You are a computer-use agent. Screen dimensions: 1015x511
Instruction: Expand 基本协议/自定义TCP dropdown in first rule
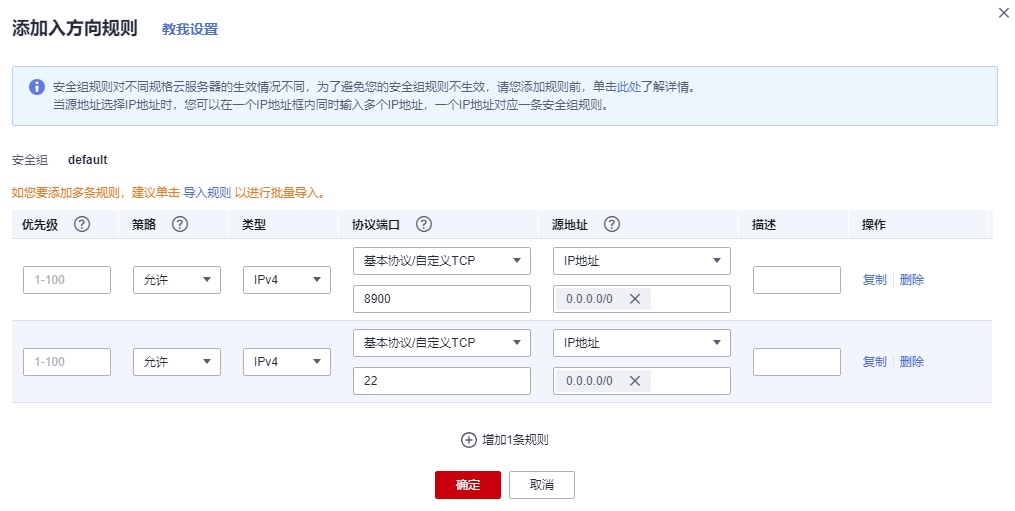point(441,261)
